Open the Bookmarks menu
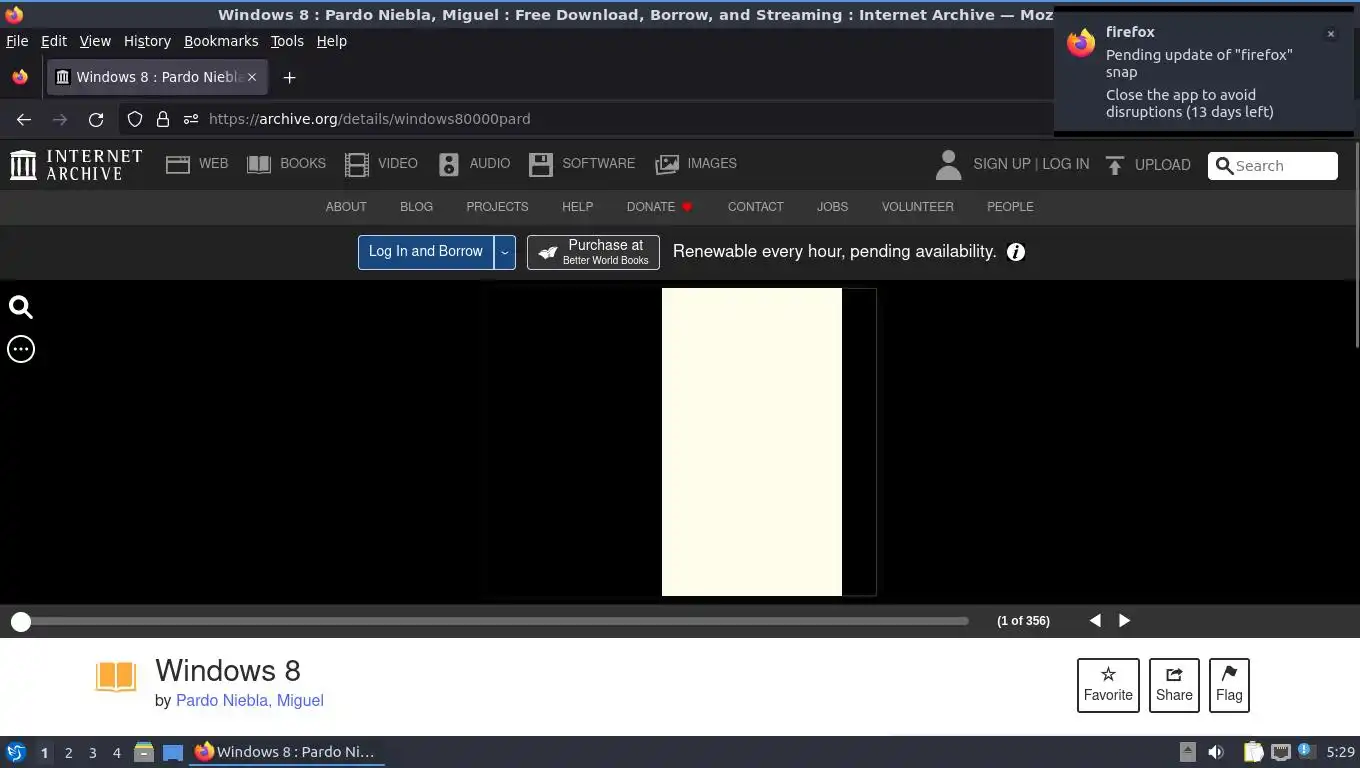1360x768 pixels. point(221,41)
